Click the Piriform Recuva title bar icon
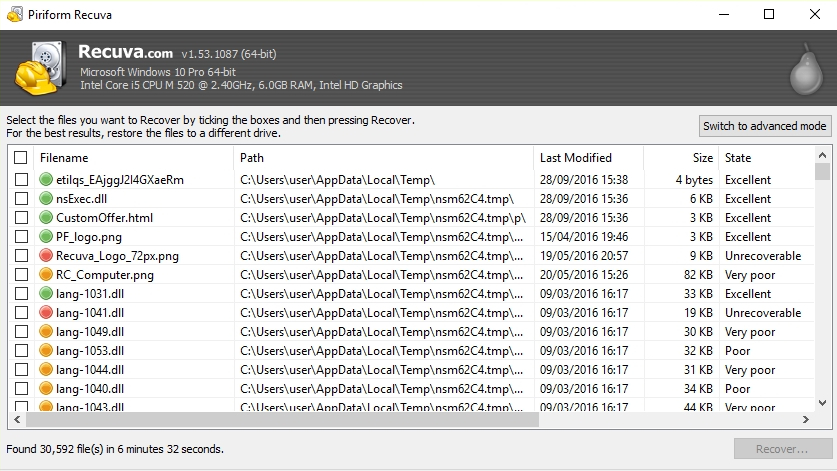 click(x=14, y=14)
